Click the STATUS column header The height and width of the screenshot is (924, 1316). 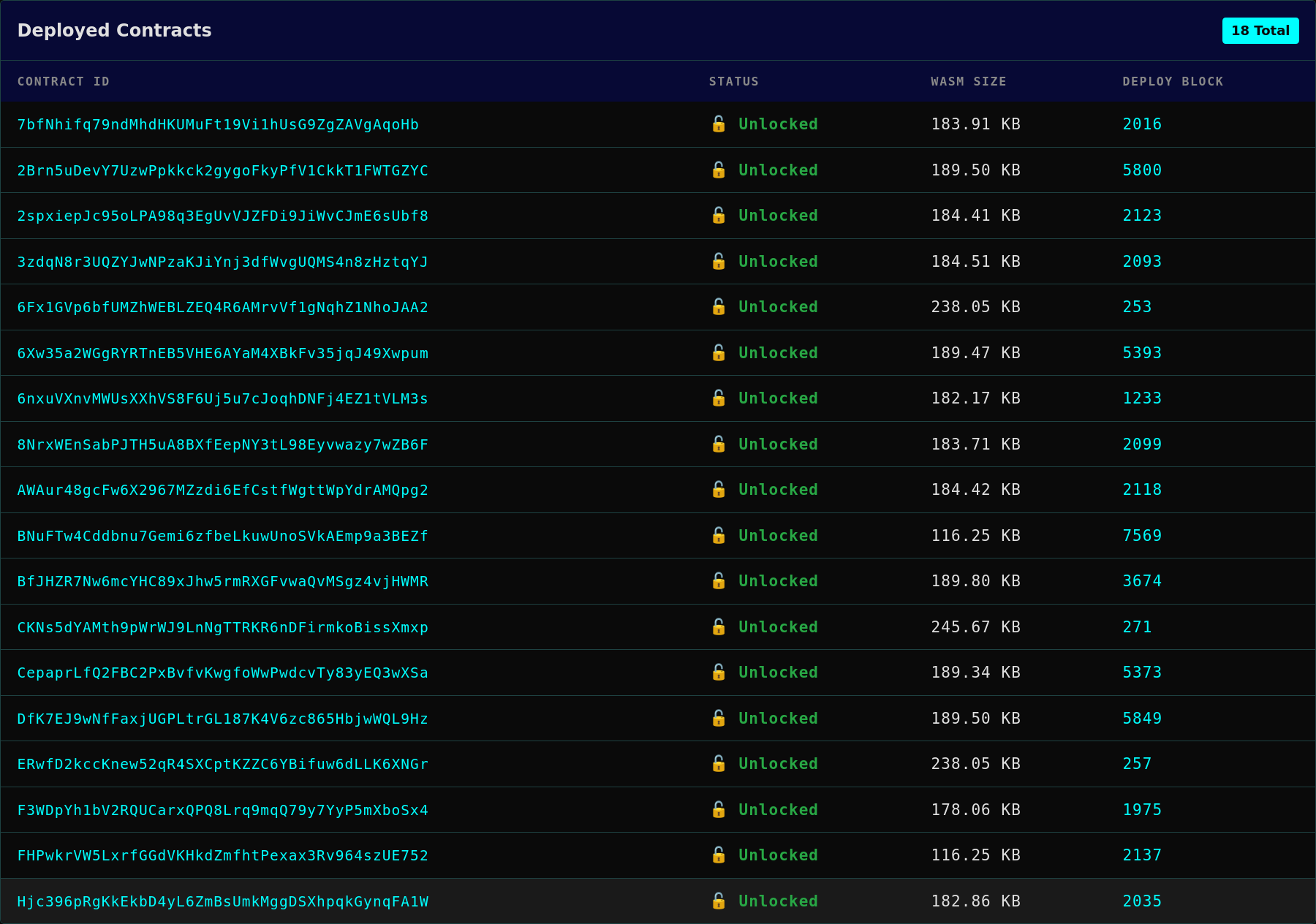pos(734,81)
